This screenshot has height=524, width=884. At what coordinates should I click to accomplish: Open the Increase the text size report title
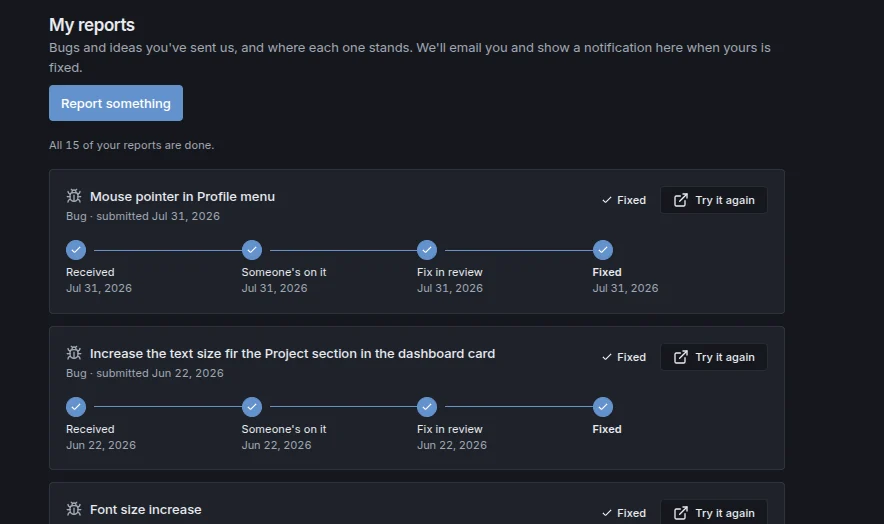click(x=293, y=354)
